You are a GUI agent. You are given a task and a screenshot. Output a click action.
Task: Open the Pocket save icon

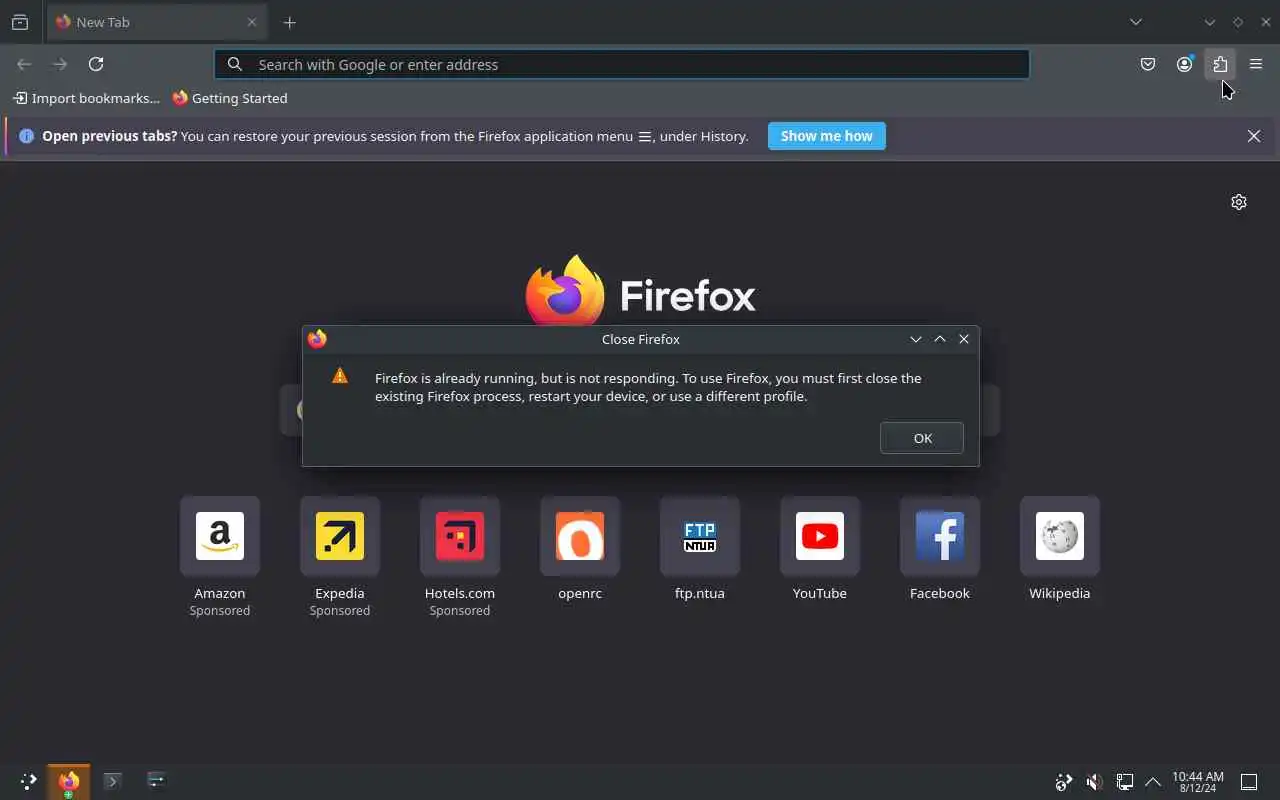1148,64
